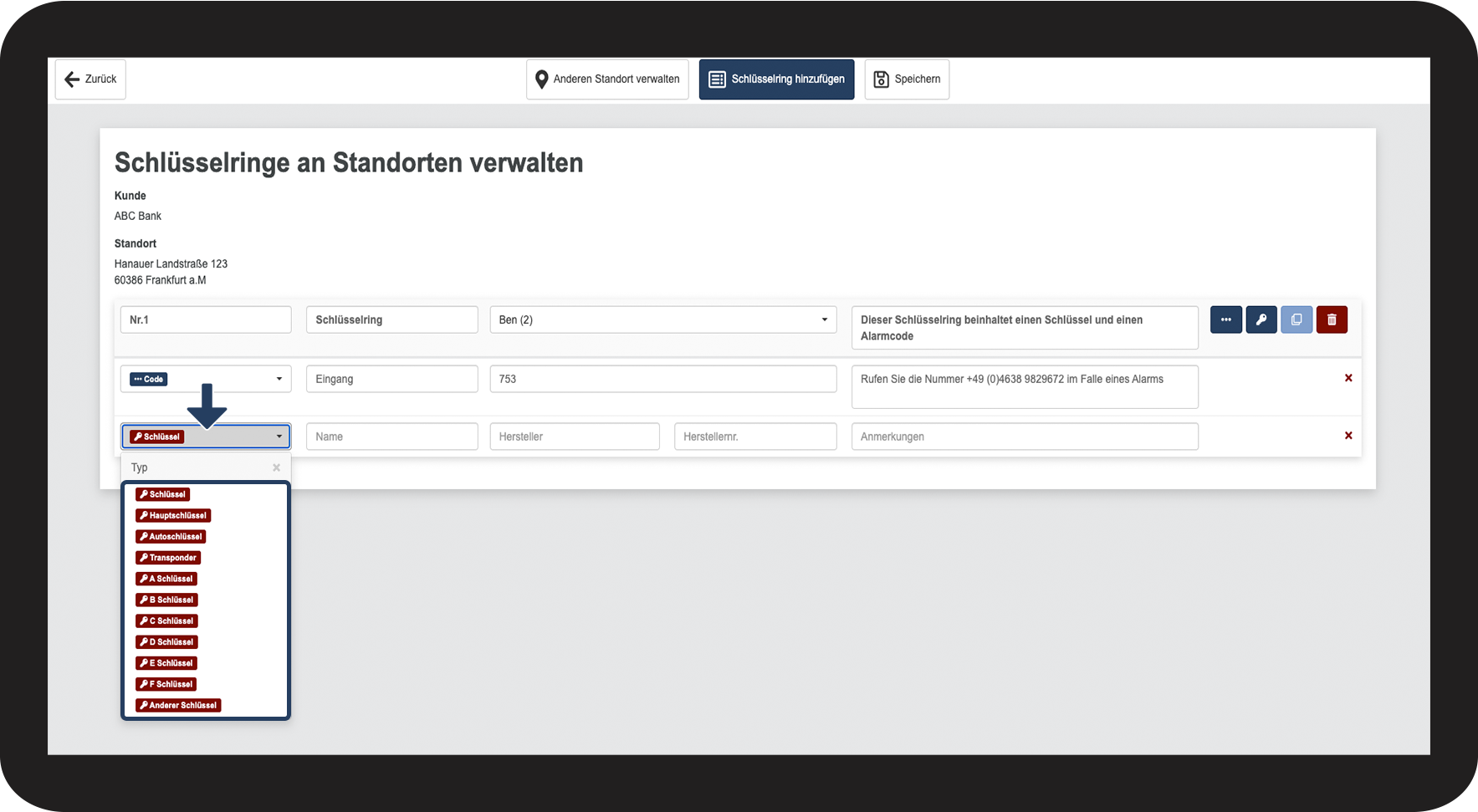Select Autoschlüssel option

click(x=171, y=537)
